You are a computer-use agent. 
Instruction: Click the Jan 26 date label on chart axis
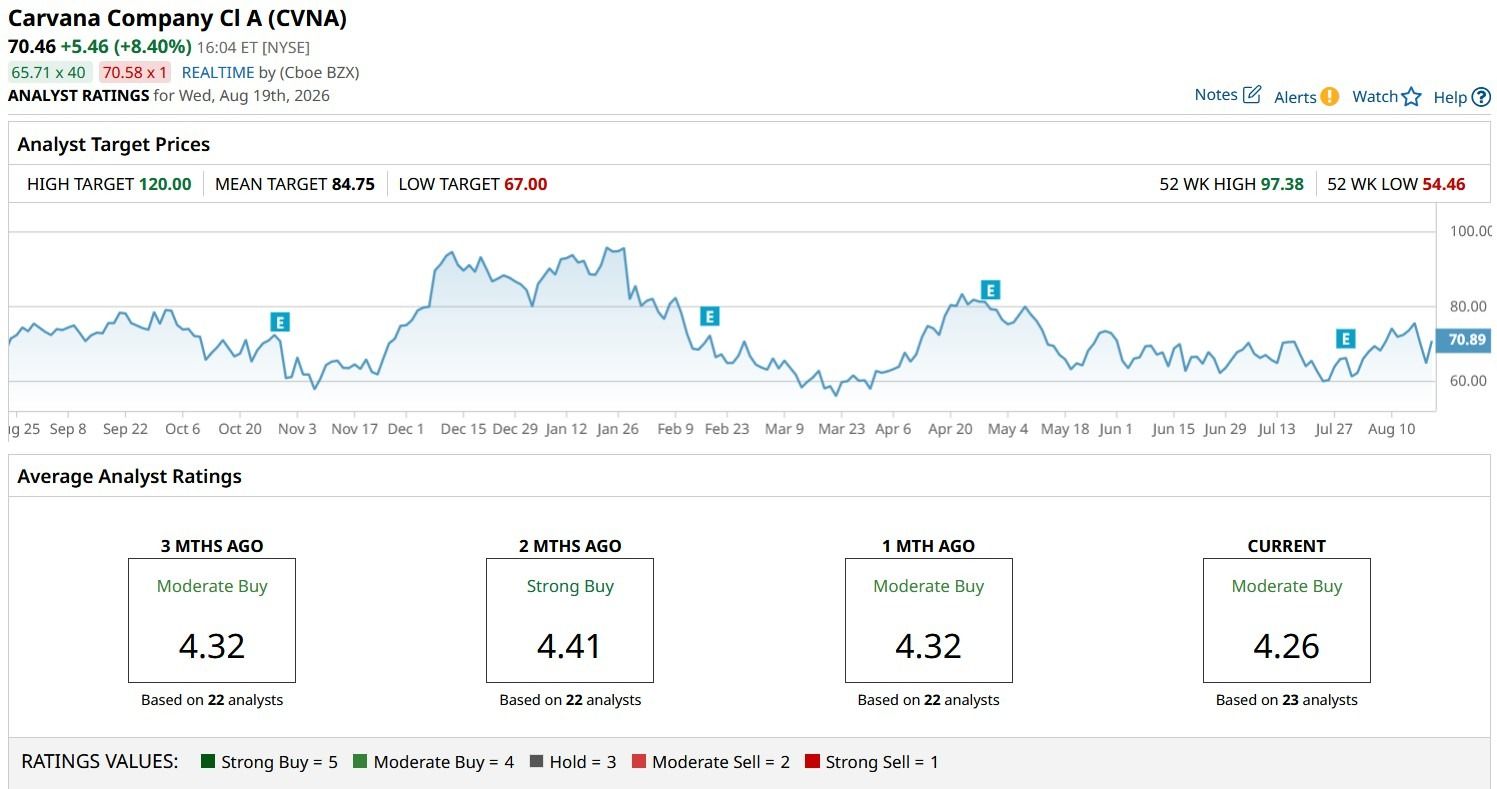pyautogui.click(x=617, y=429)
